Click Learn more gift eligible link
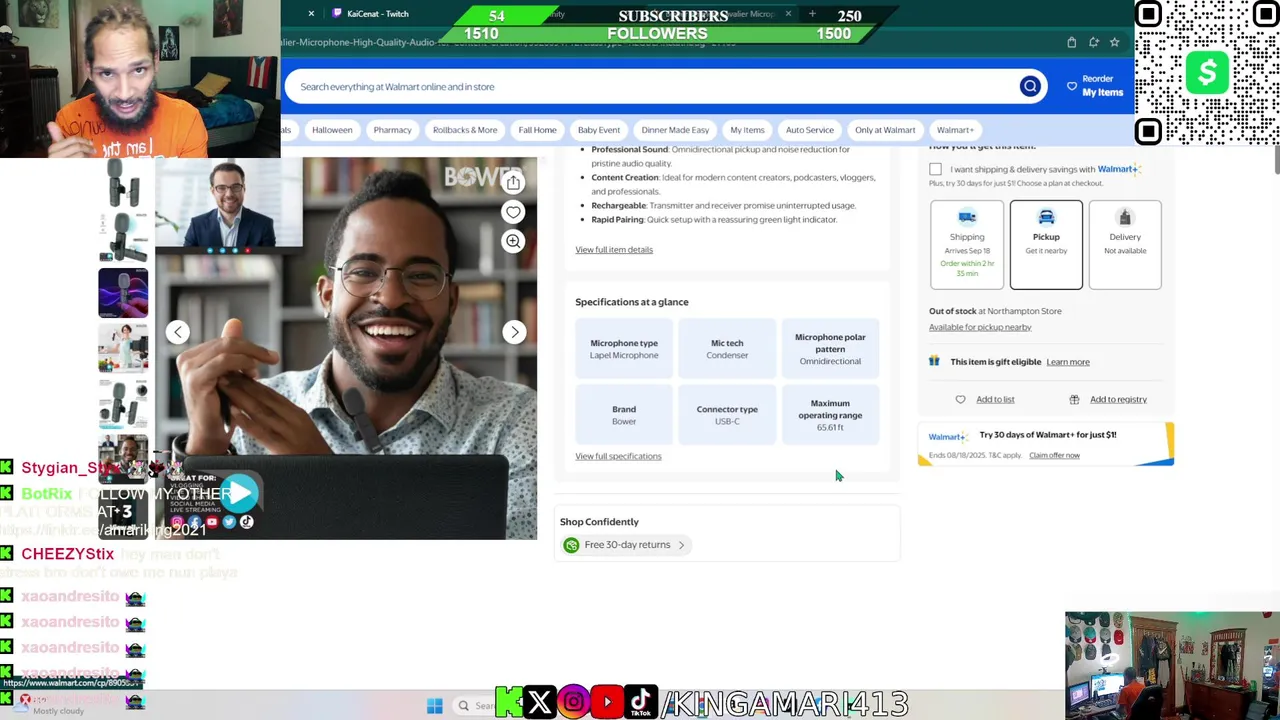Screen dimensions: 1280x720 pyautogui.click(x=1068, y=362)
